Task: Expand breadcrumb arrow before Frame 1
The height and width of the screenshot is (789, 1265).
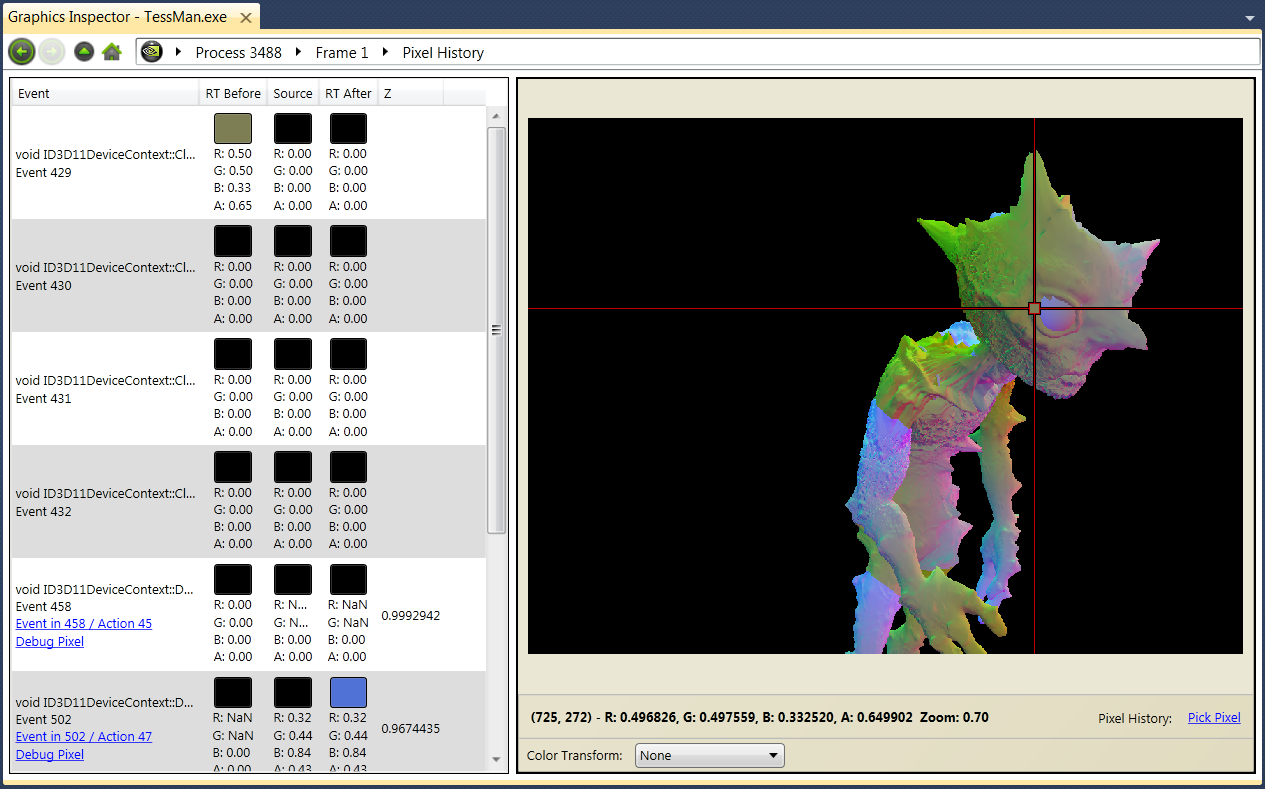Action: pos(299,52)
